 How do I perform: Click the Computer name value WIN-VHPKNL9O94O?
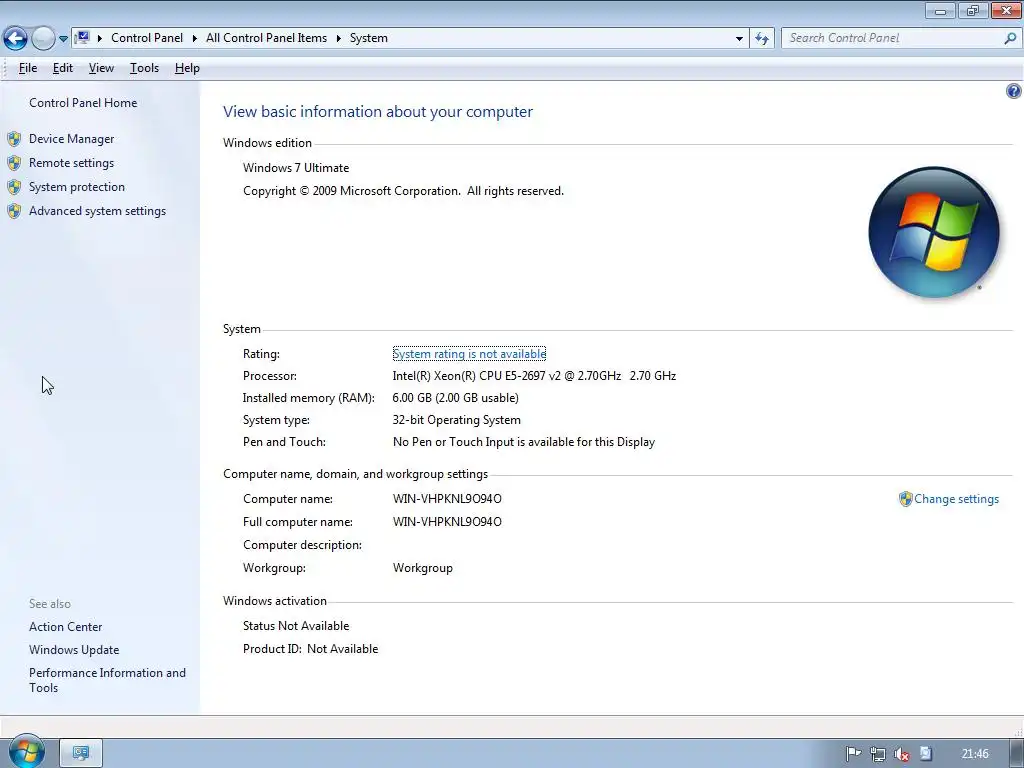click(447, 499)
